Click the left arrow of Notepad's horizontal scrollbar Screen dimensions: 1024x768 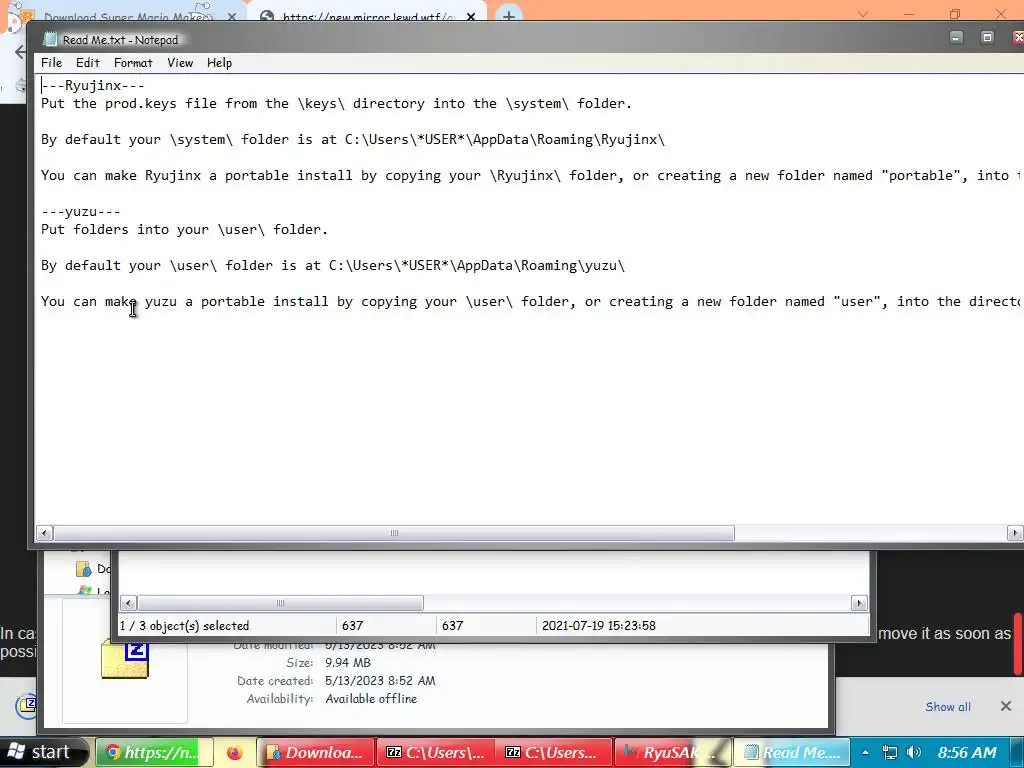[x=44, y=533]
